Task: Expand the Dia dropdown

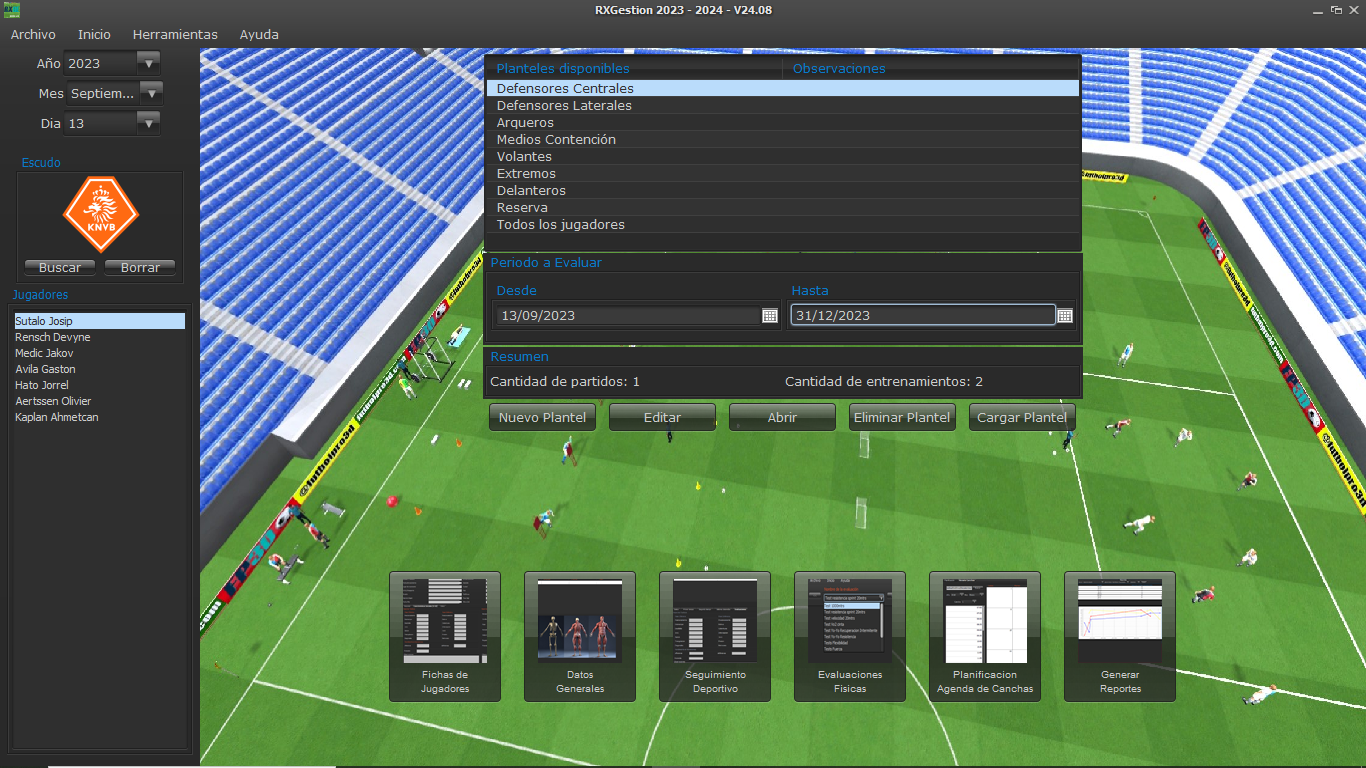Action: point(149,123)
